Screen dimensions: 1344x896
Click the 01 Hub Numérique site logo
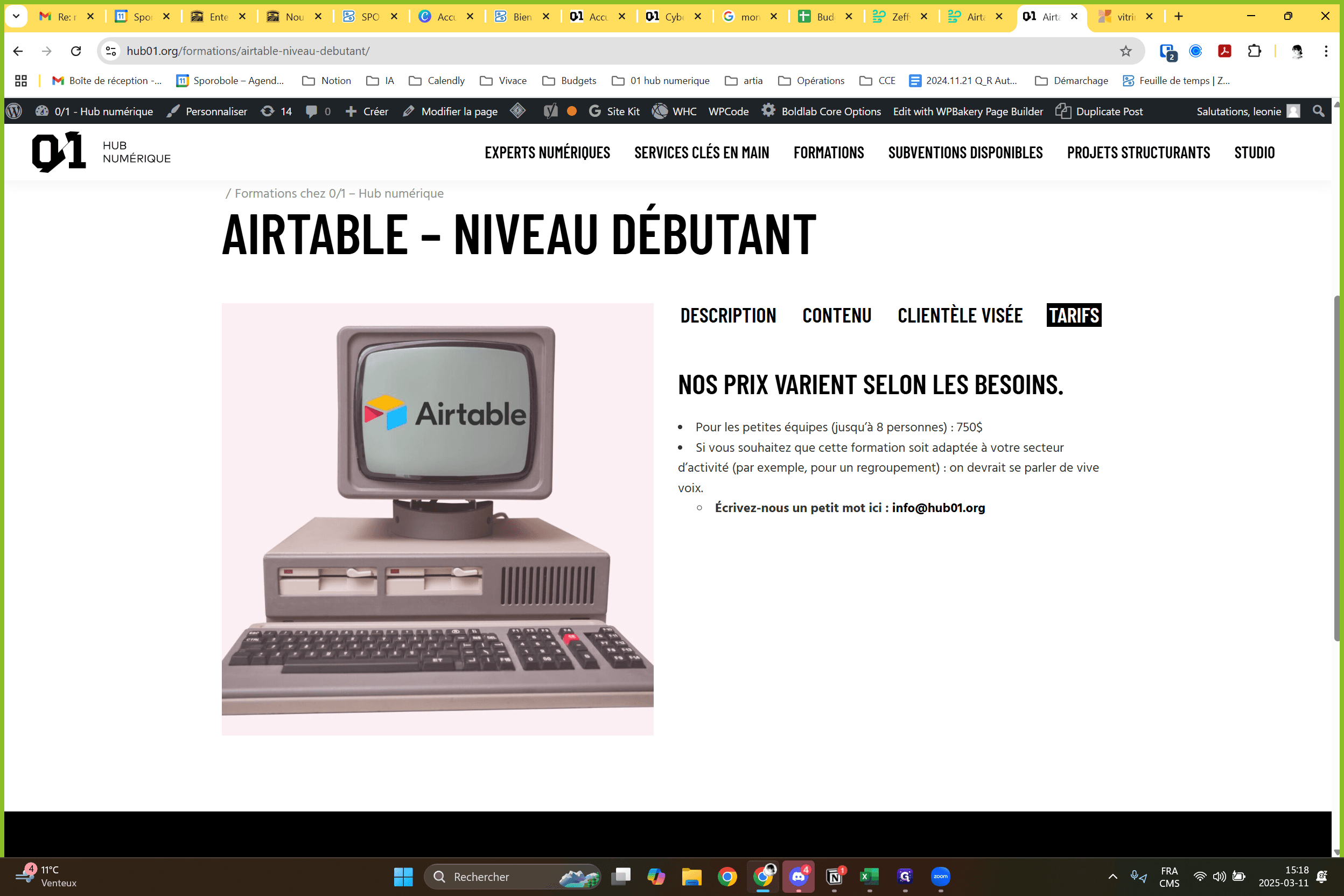click(x=101, y=152)
